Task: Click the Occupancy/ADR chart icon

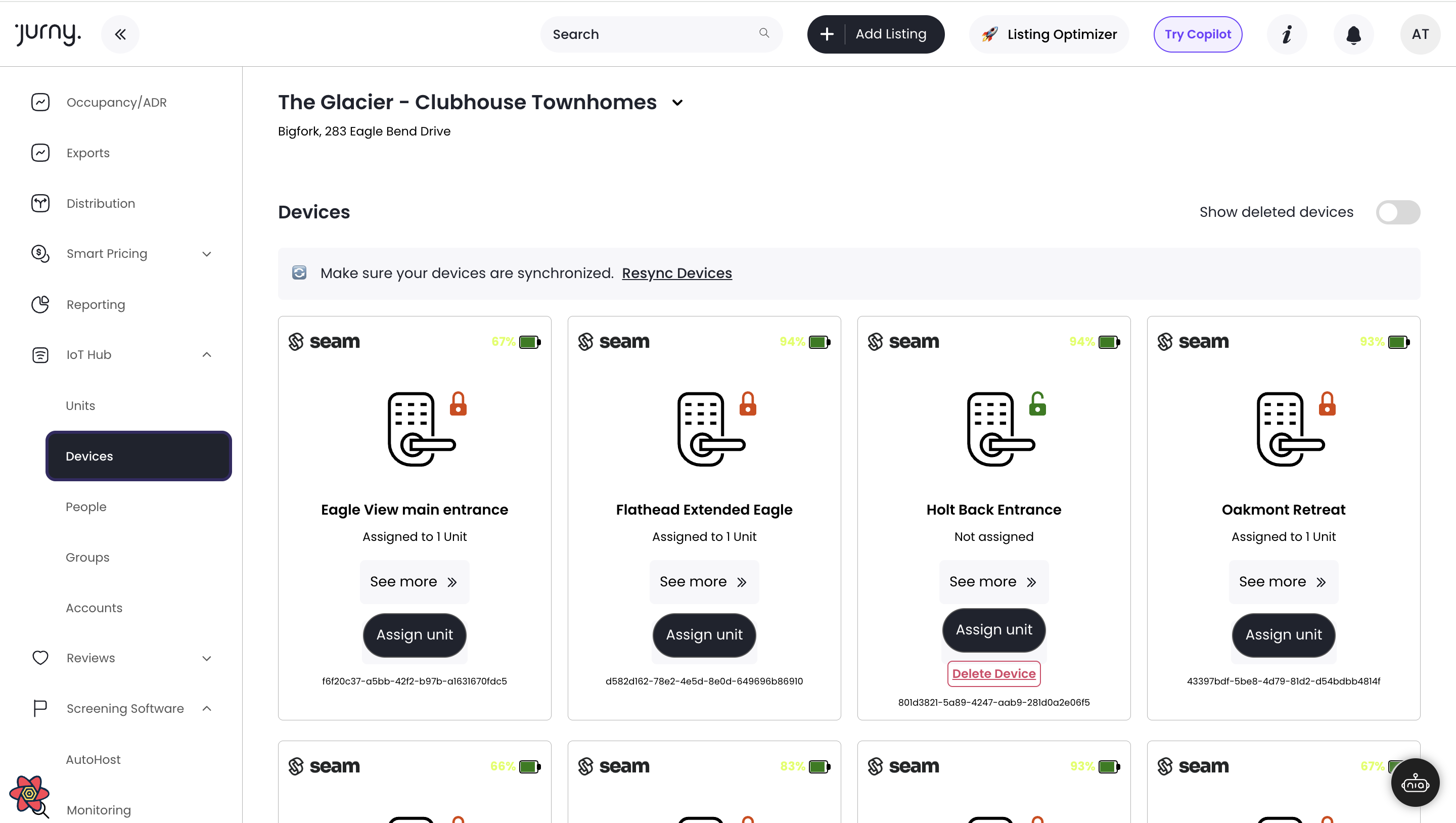Action: click(40, 102)
